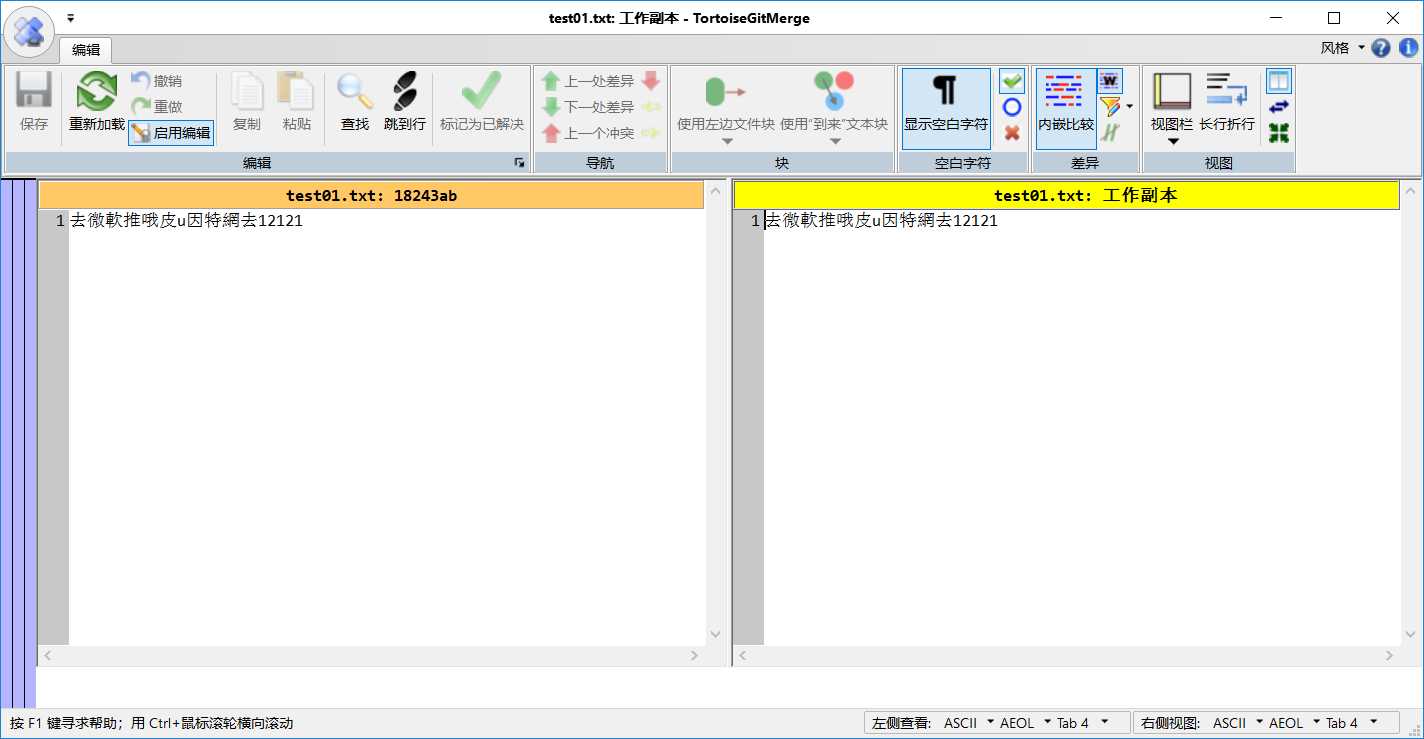Image resolution: width=1424 pixels, height=739 pixels.
Task: Click the green collapse-arrows icon in 视图 group
Action: click(1279, 133)
